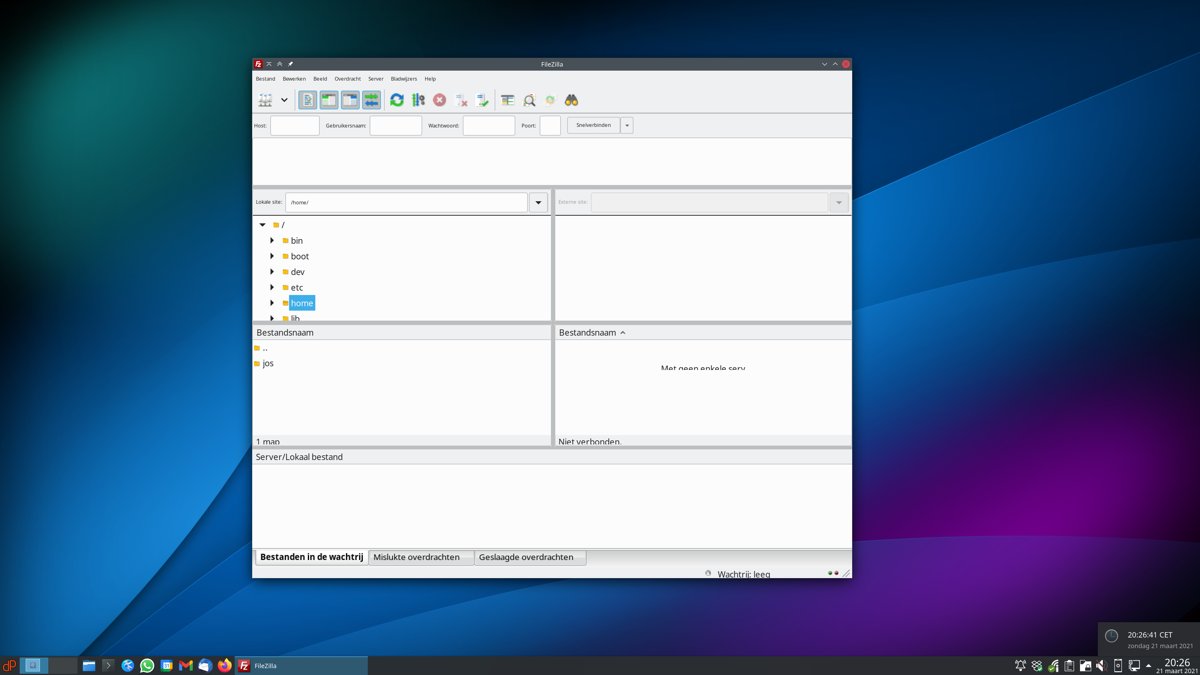Click the Snelverbinden button
Viewport: 1200px width, 675px height.
[x=593, y=125]
